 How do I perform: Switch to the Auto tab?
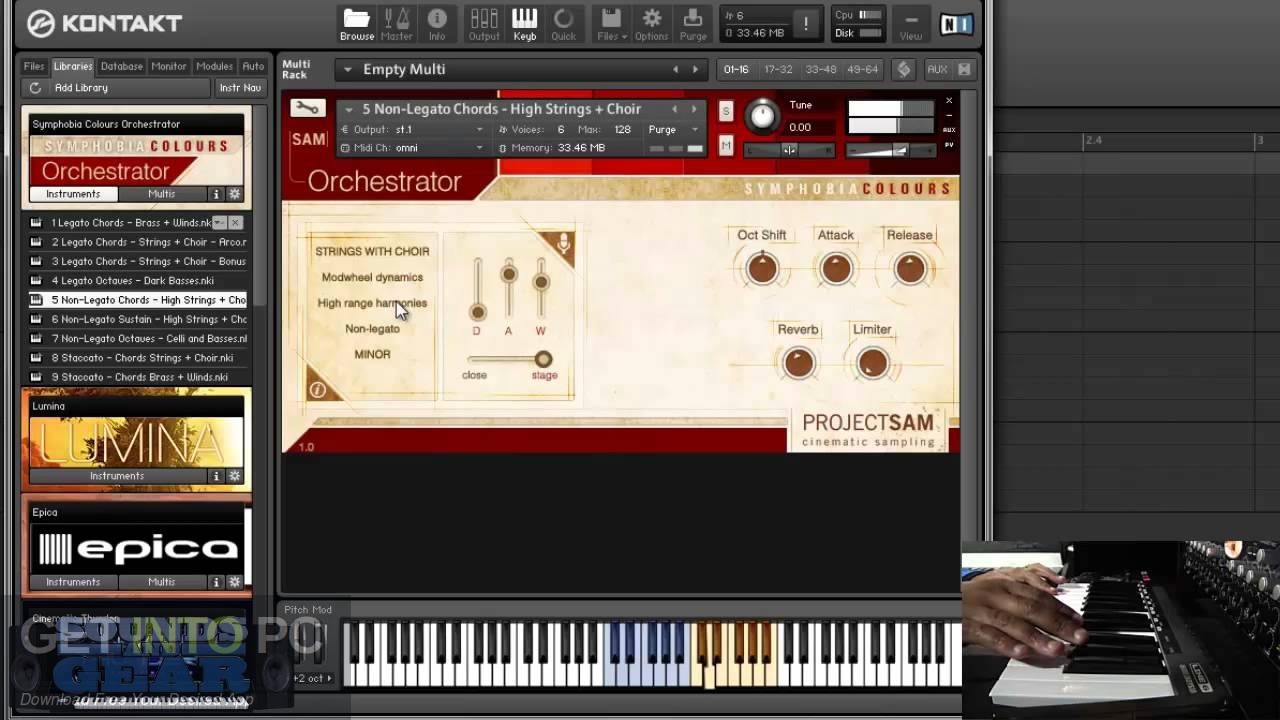(x=253, y=66)
